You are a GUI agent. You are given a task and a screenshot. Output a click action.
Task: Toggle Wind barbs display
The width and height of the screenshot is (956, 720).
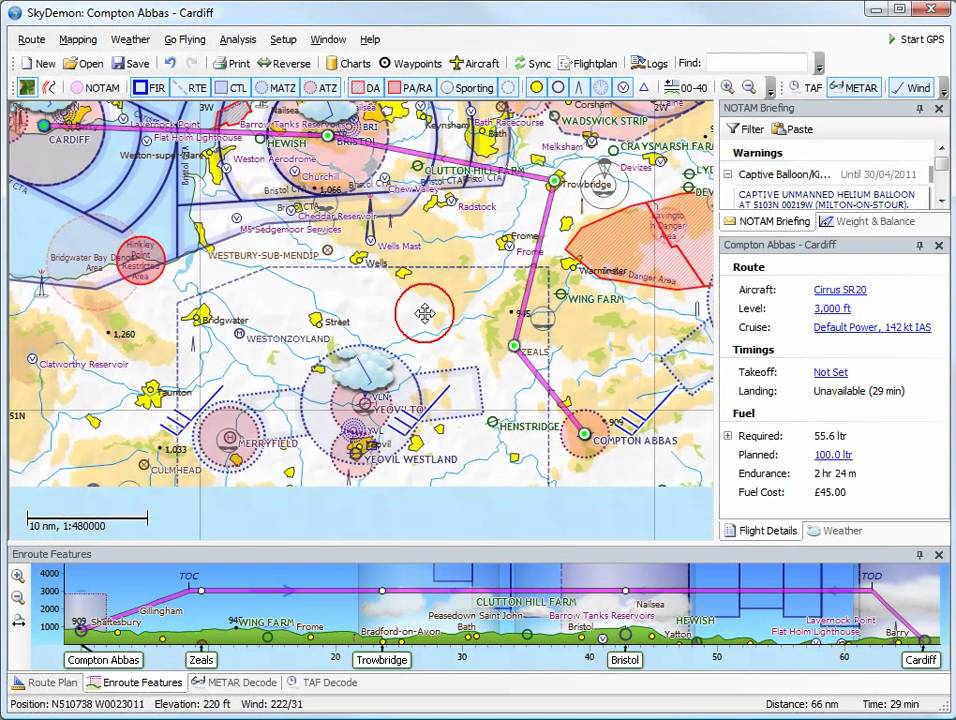pyautogui.click(x=911, y=88)
